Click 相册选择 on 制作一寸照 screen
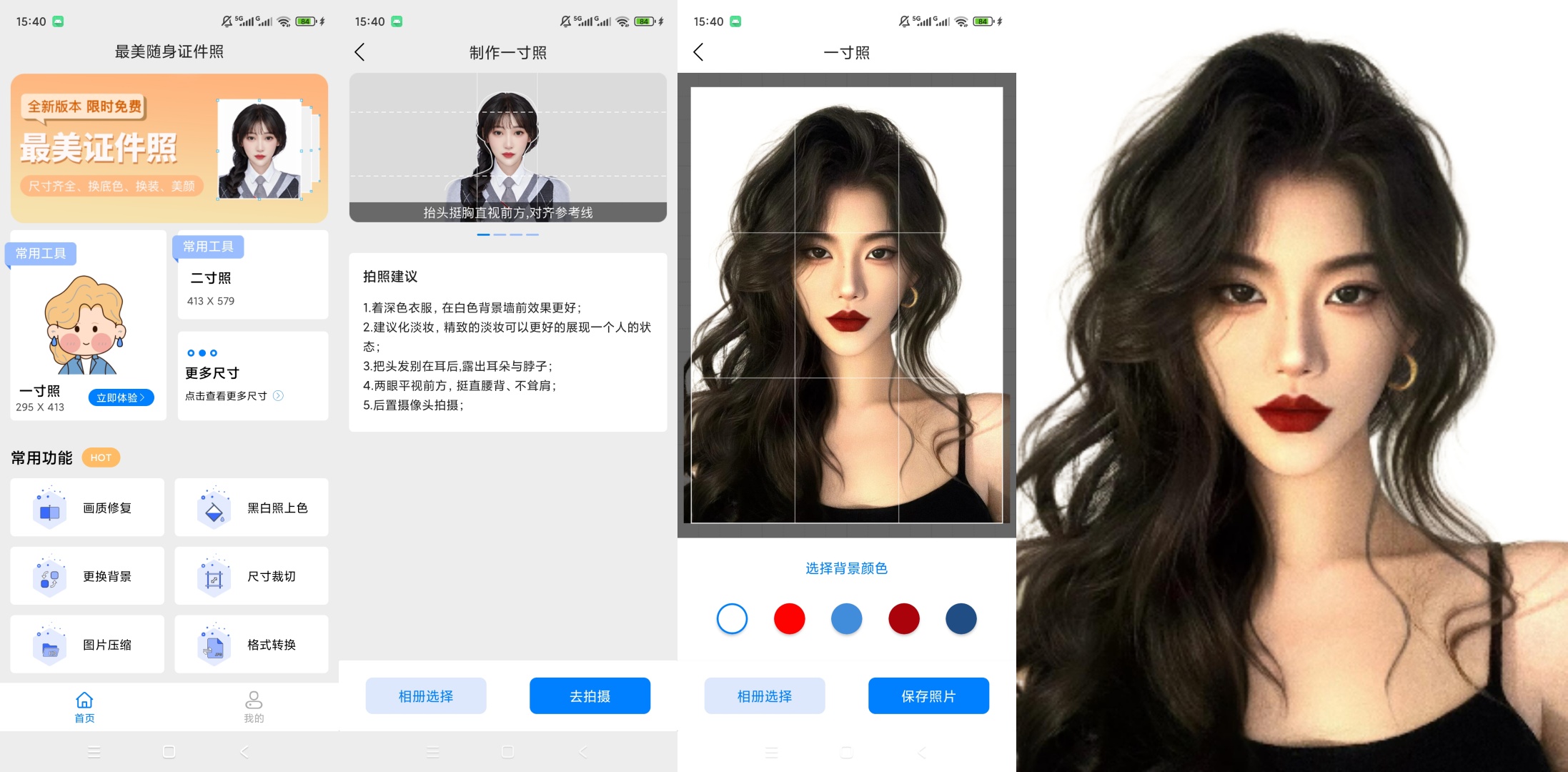This screenshot has height=772, width=1568. click(x=426, y=696)
